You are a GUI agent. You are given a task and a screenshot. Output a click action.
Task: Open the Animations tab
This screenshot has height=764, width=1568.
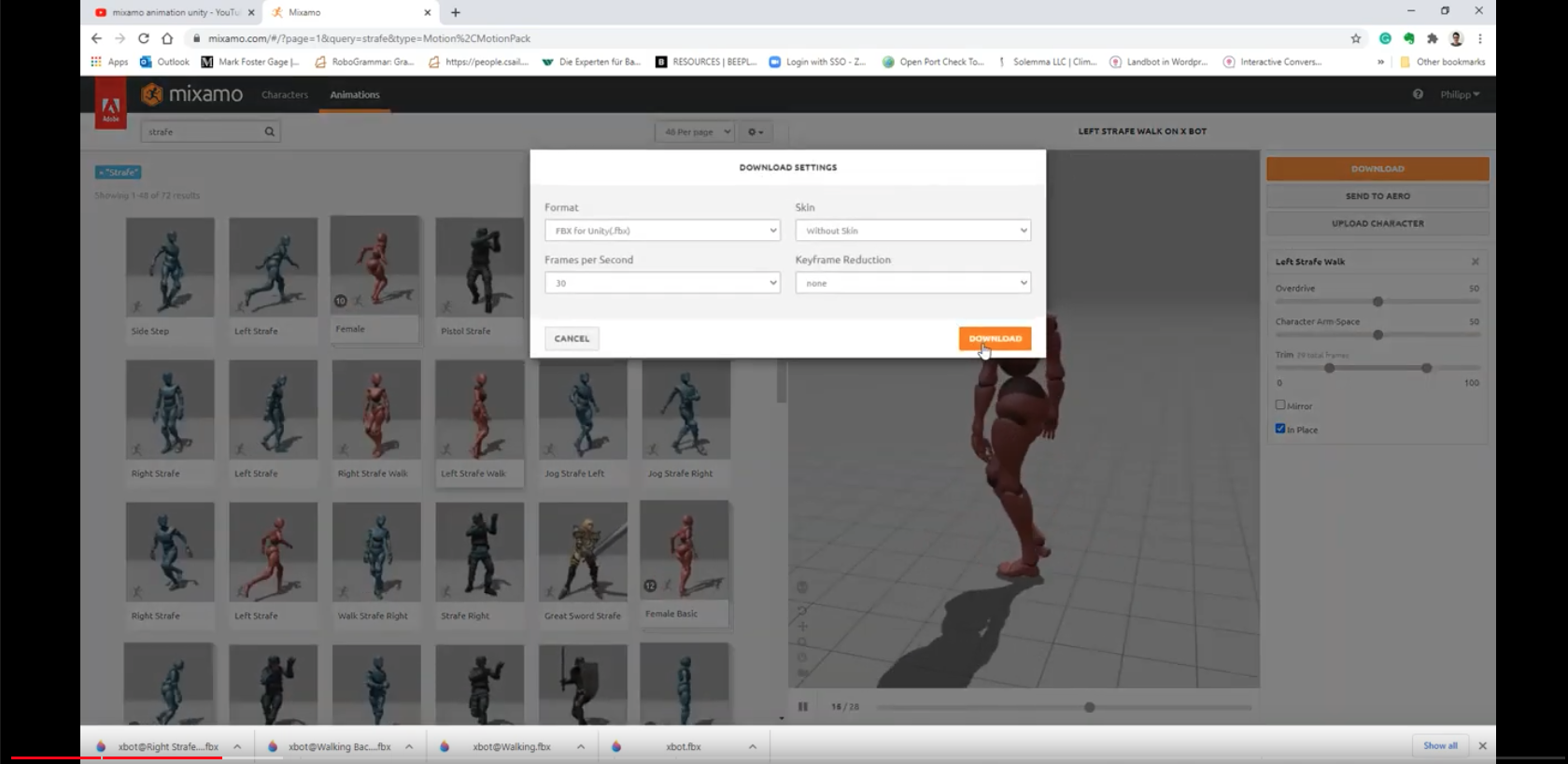[355, 94]
